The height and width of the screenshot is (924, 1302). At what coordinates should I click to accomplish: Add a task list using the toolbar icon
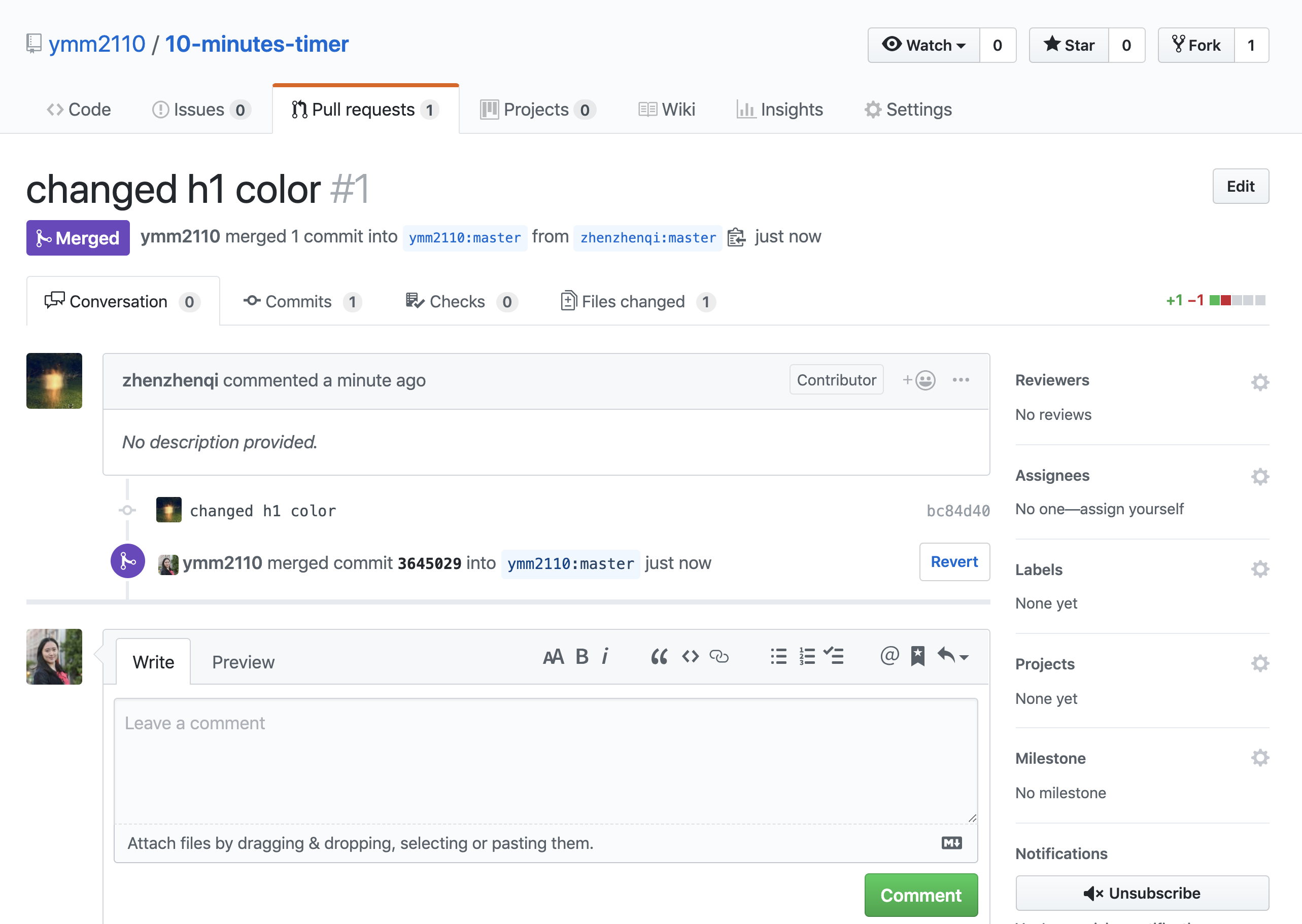pos(834,657)
